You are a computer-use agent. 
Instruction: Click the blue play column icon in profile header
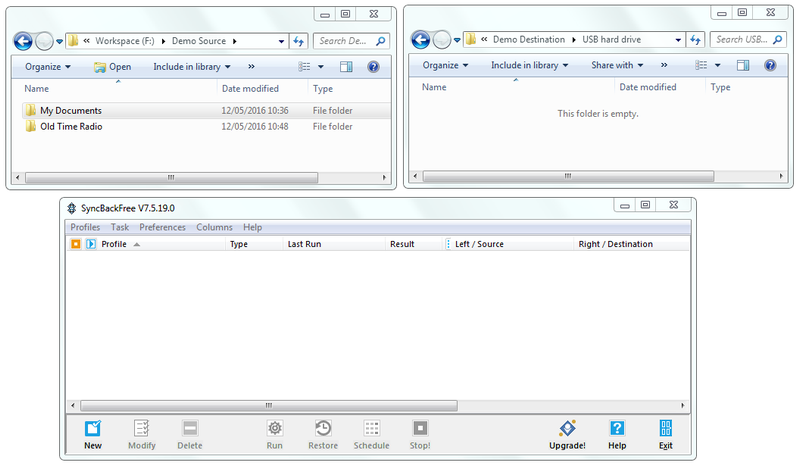pyautogui.click(x=91, y=244)
